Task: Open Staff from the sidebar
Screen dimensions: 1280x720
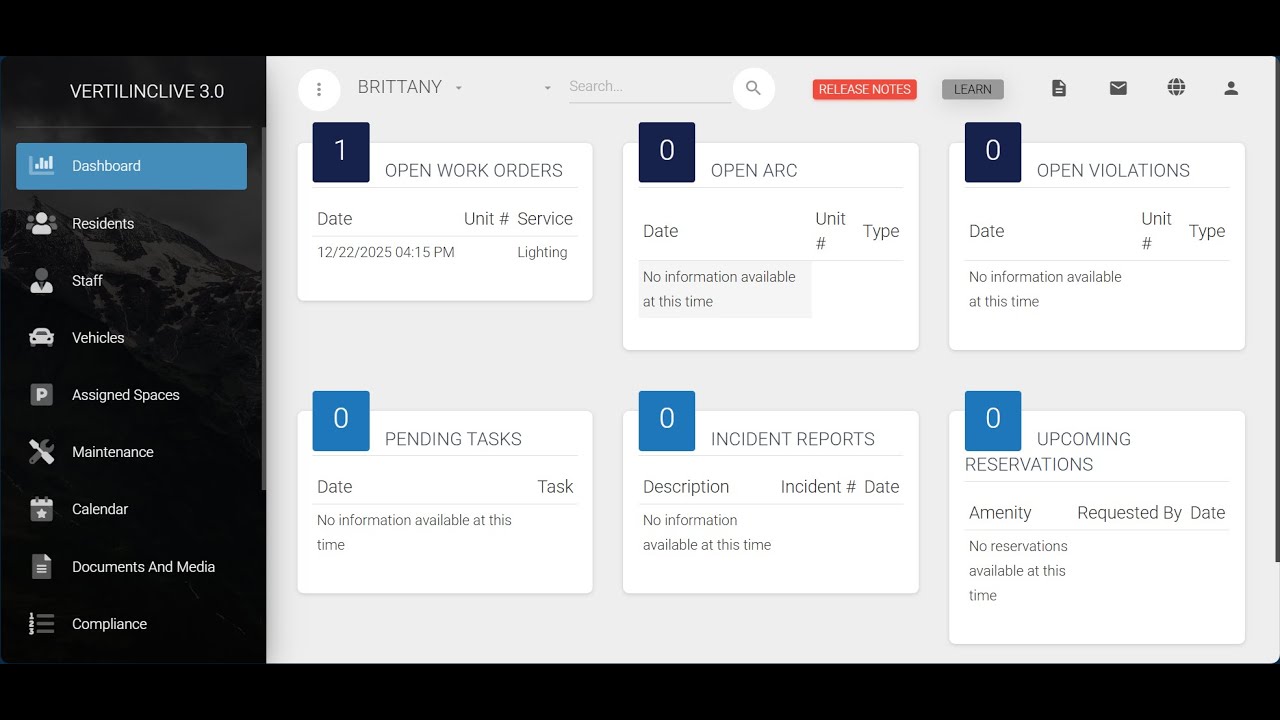Action: coord(131,280)
